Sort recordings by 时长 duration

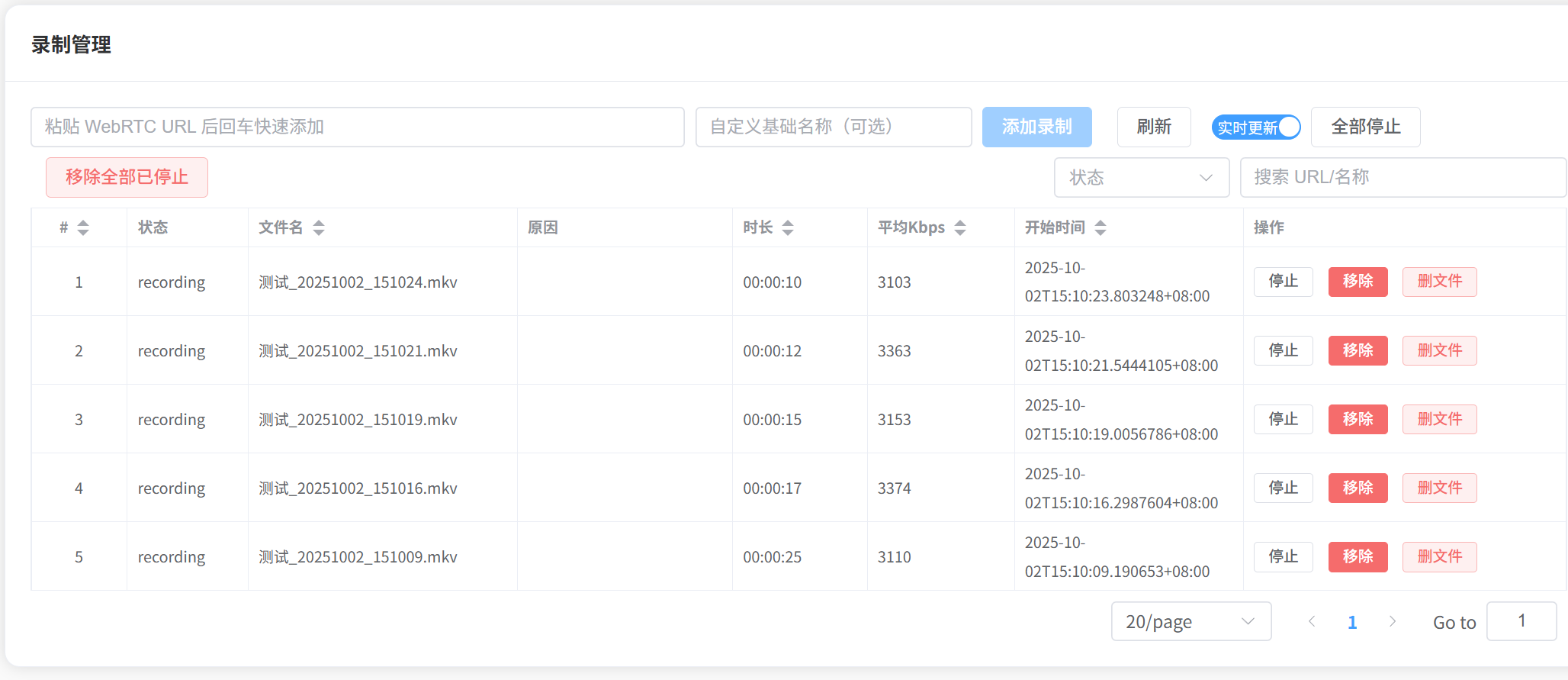point(788,227)
